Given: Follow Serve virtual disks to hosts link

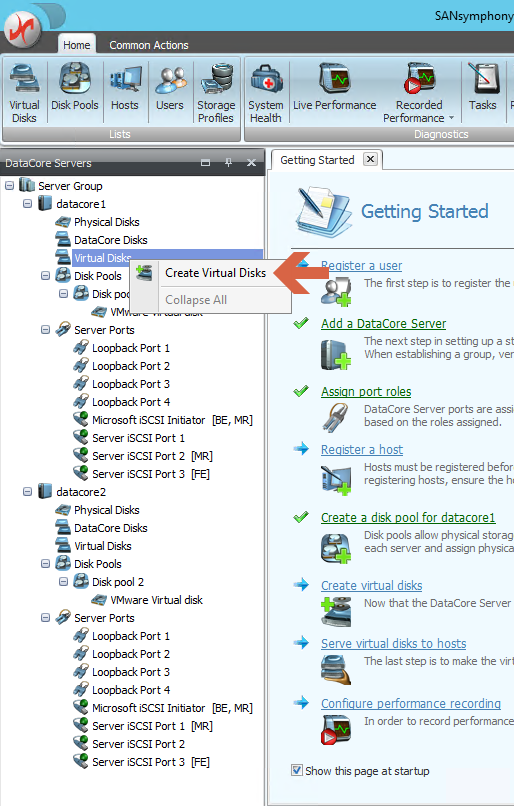Looking at the screenshot, I should click(x=394, y=644).
